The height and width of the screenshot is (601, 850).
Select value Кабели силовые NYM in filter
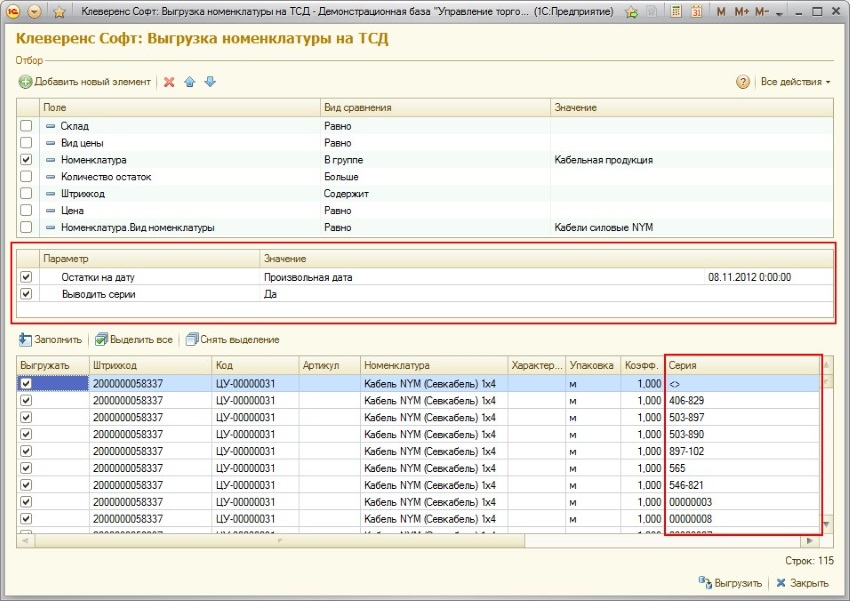tap(691, 228)
